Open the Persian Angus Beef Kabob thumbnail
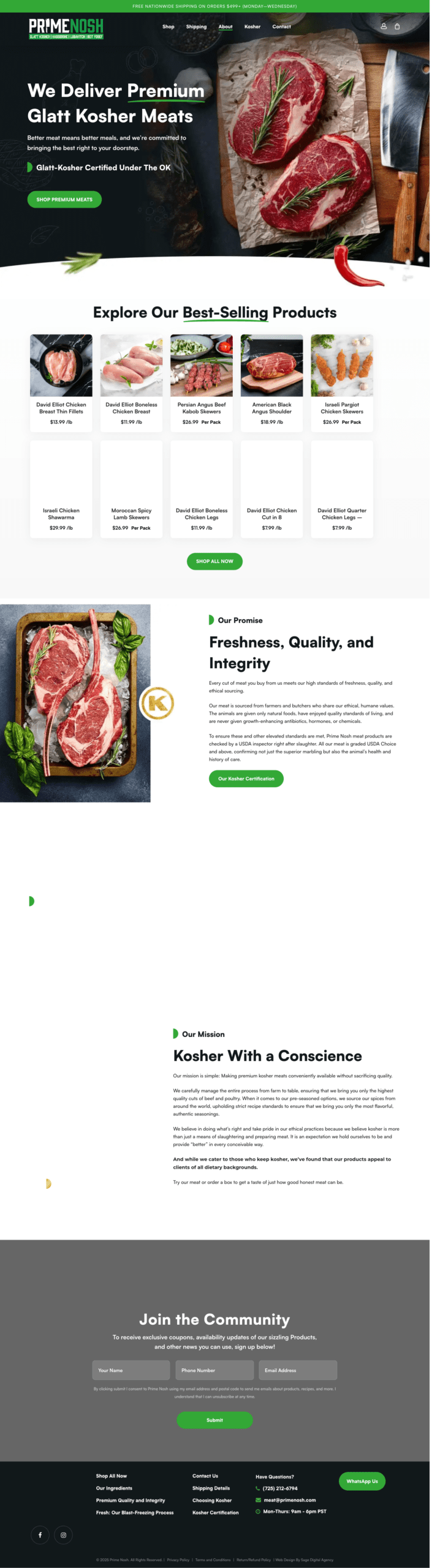 (x=202, y=365)
